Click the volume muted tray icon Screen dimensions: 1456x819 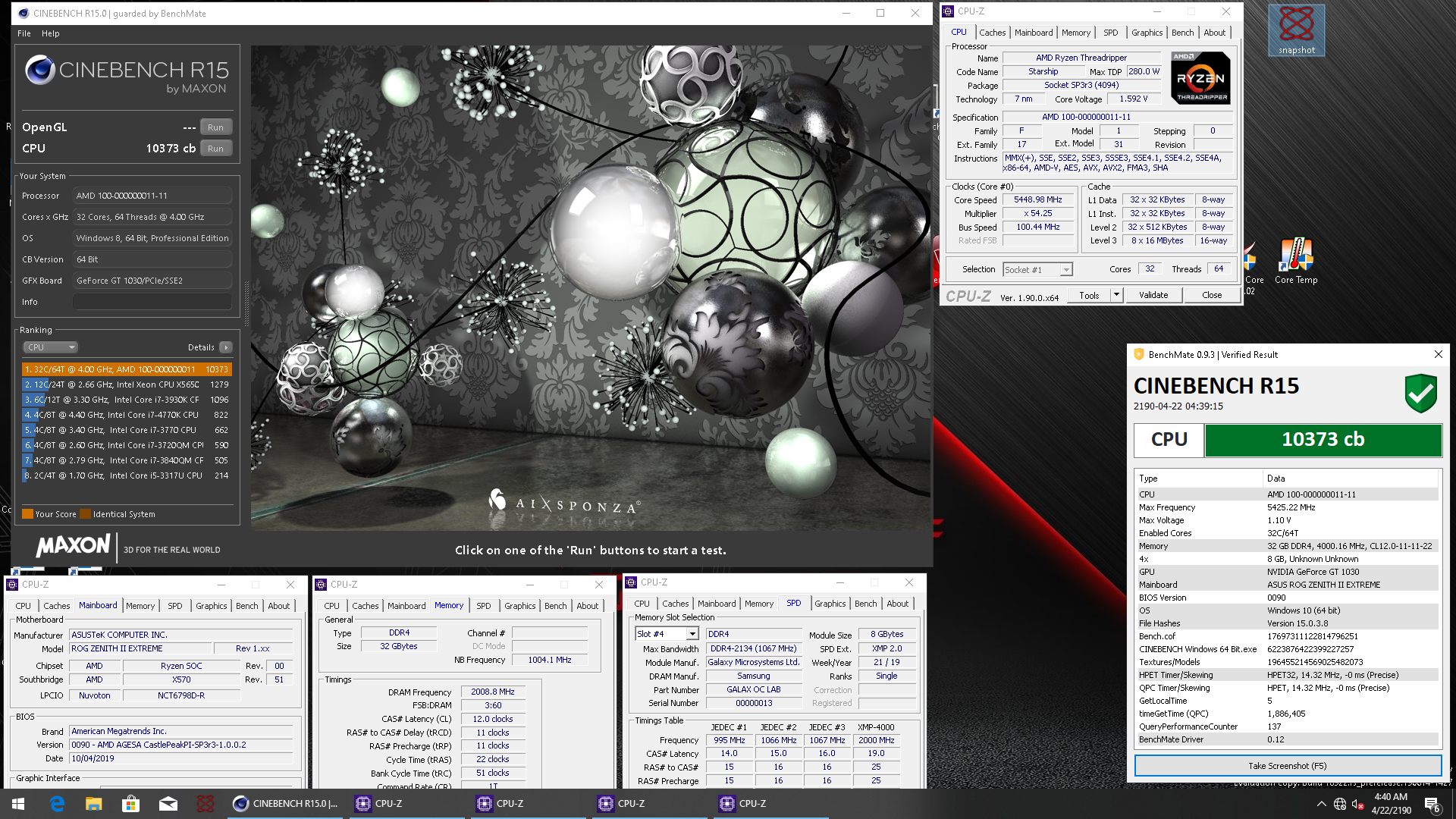(1358, 804)
